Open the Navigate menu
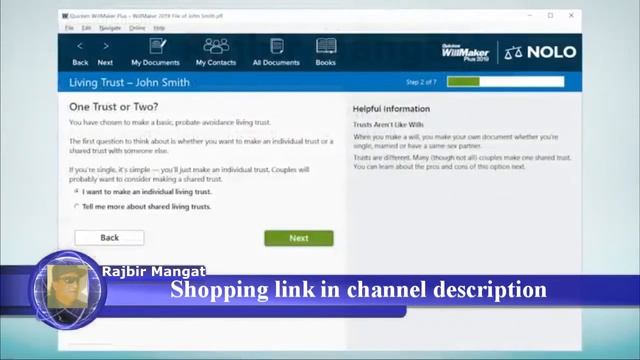Image resolution: width=640 pixels, height=360 pixels. pos(110,28)
